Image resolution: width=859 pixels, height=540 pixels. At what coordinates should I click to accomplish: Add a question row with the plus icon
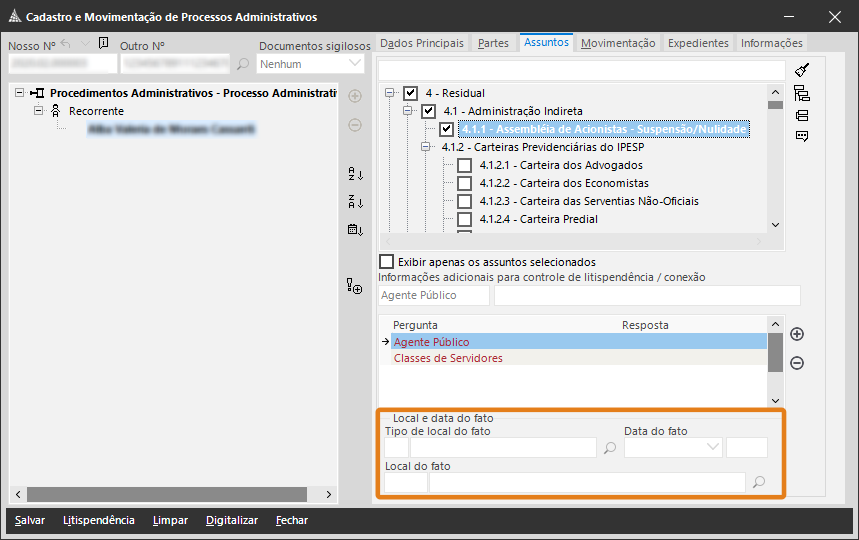(797, 334)
